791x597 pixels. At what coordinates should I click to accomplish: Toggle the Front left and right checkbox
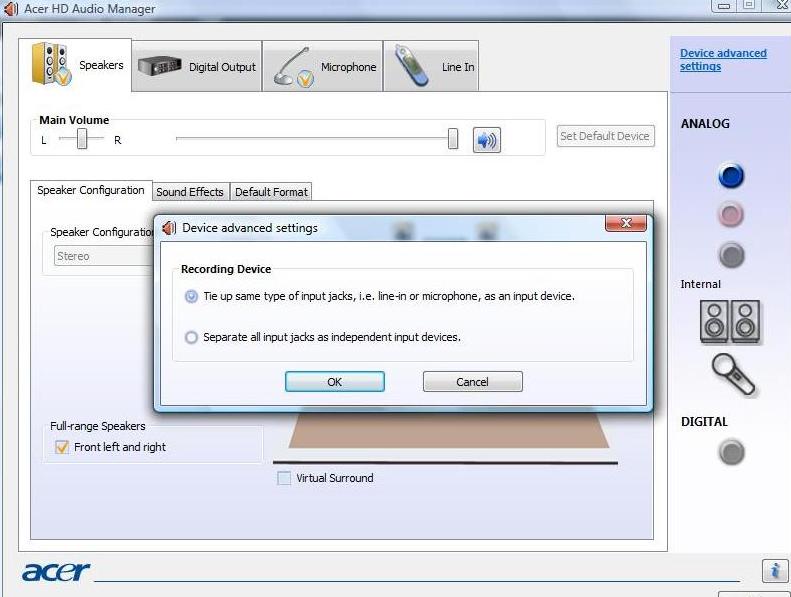click(62, 447)
